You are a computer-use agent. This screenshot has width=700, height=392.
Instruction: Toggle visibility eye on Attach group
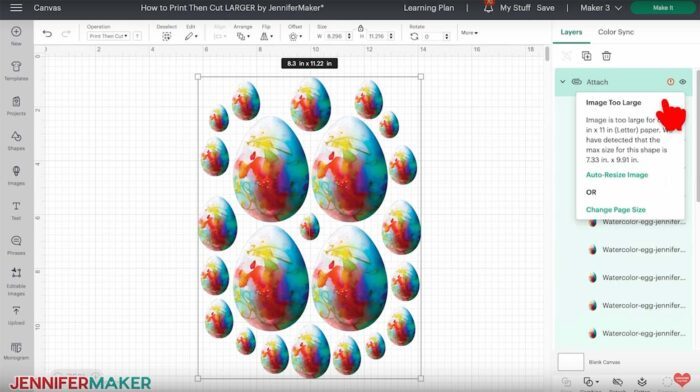[683, 82]
